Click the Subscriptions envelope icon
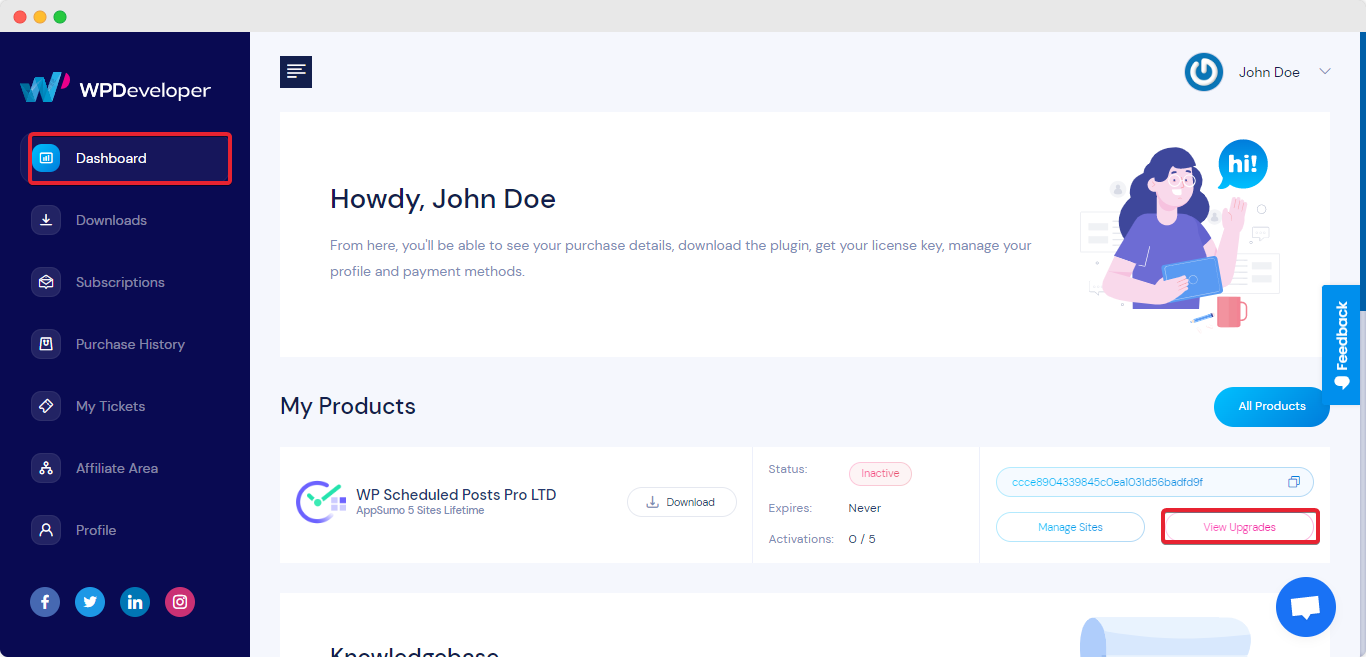Viewport: 1366px width, 657px height. [46, 282]
